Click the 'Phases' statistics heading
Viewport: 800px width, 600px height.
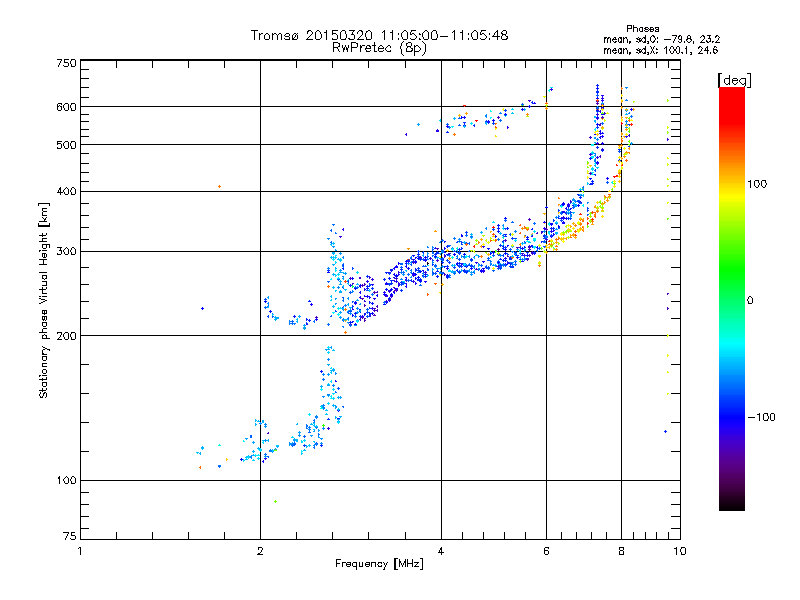coord(642,29)
